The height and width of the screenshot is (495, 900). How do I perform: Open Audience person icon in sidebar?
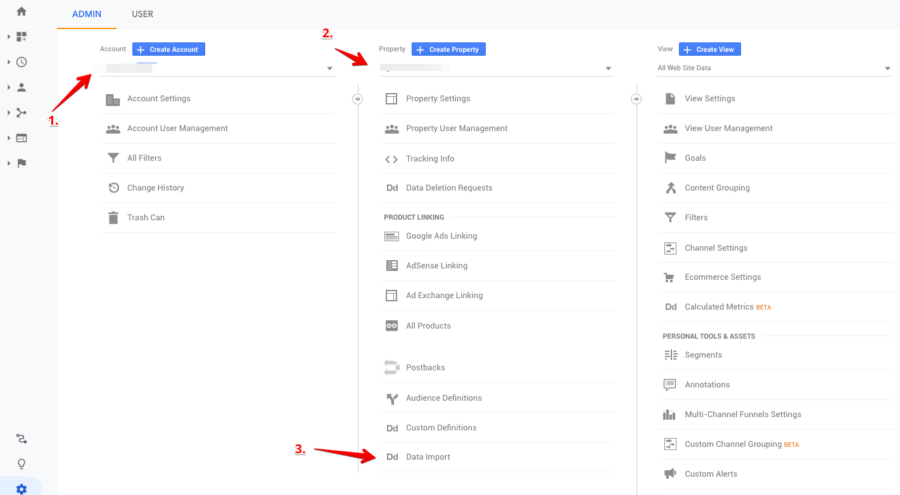21,87
